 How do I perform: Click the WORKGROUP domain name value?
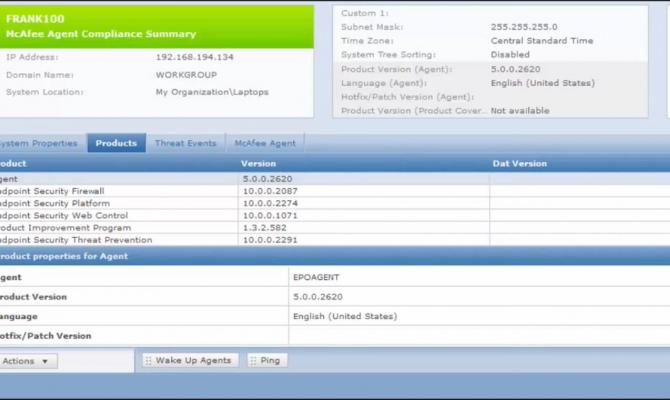click(186, 75)
